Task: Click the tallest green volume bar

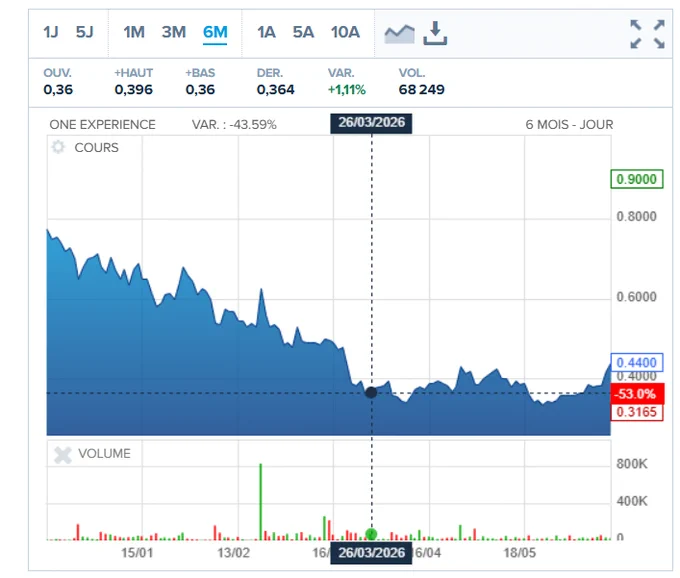Action: [261, 502]
